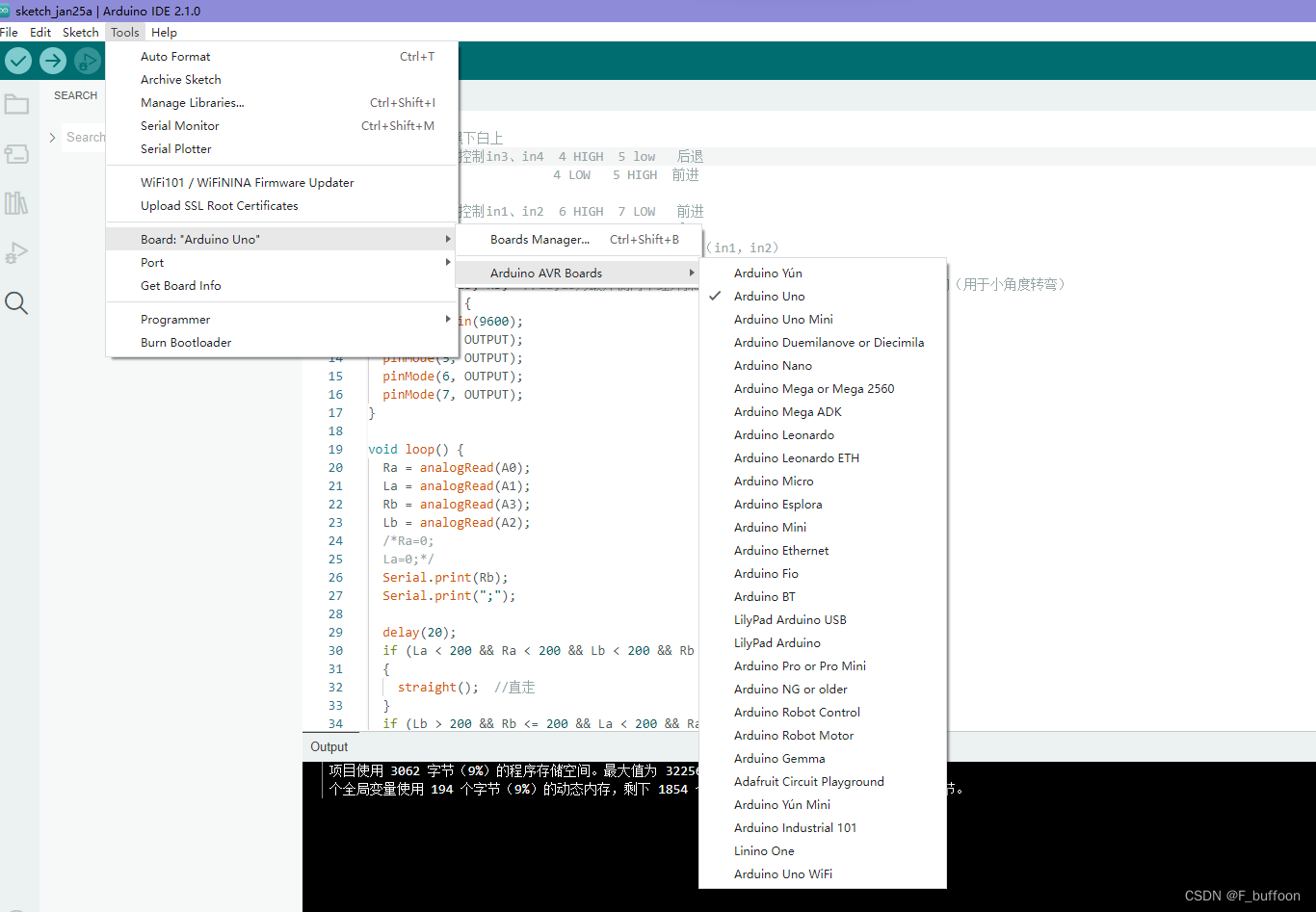Open the Boards Manager sidebar icon

(16, 154)
